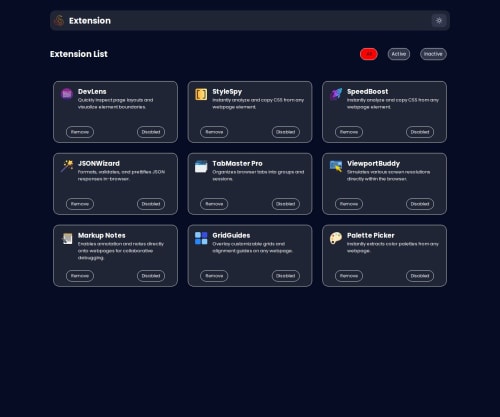The height and width of the screenshot is (417, 500).
Task: Click TabMaster Pro description about browser tabs
Action: pyautogui.click(x=258, y=175)
